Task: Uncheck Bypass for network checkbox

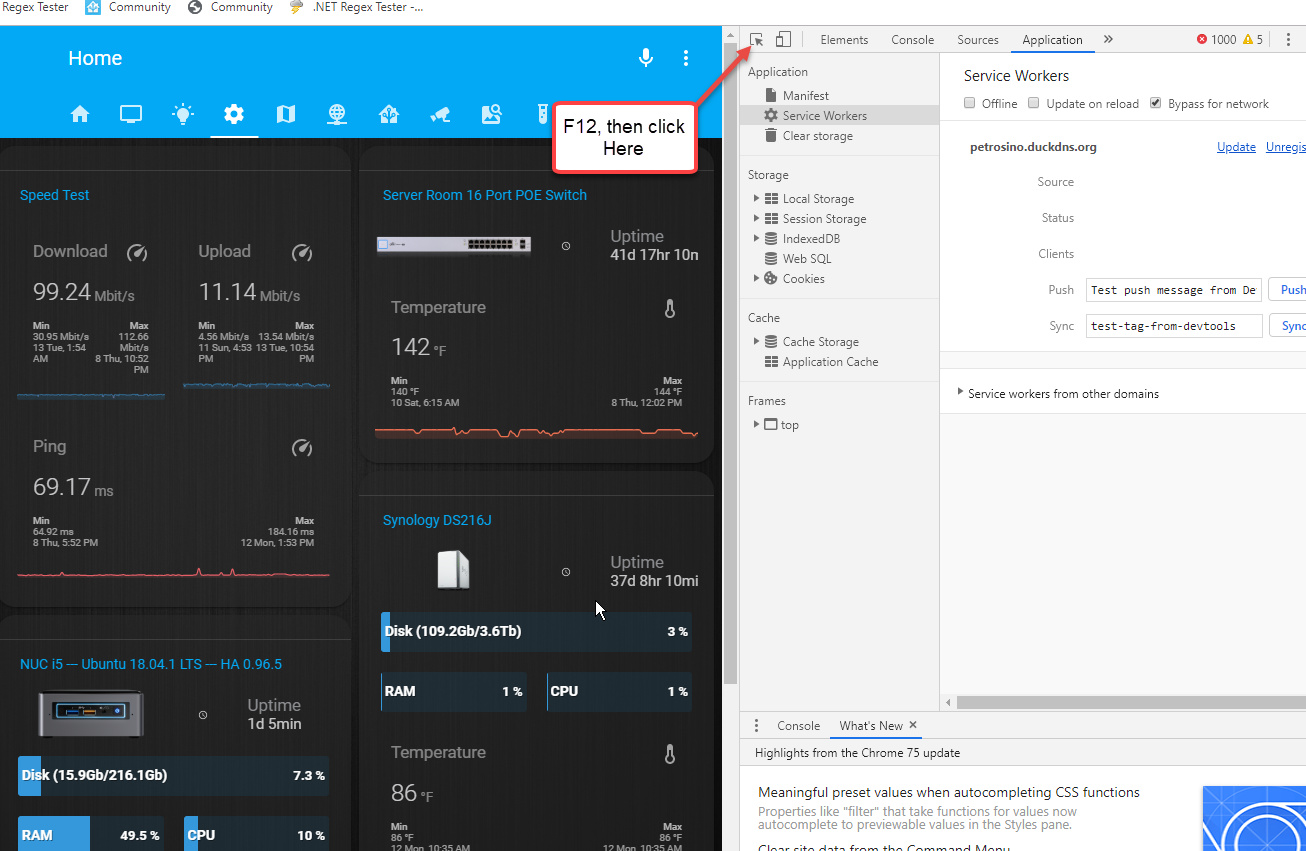Action: point(1156,103)
